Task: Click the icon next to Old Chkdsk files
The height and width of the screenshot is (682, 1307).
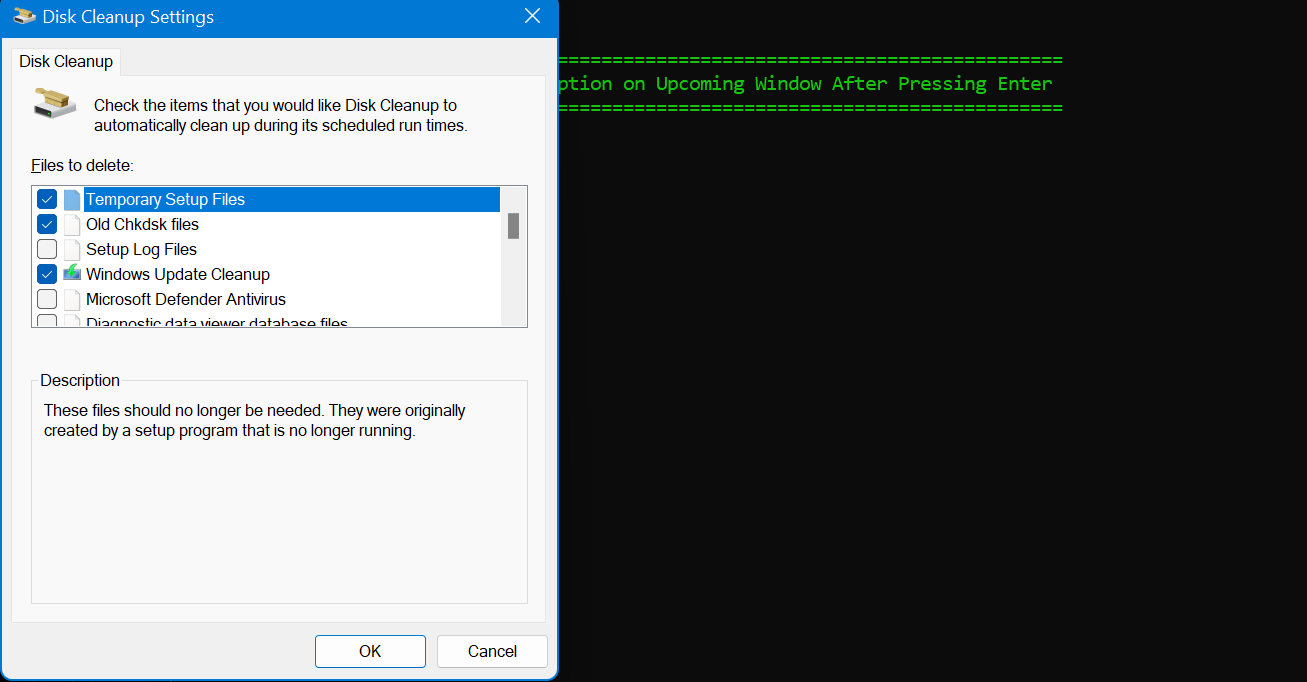Action: (x=71, y=223)
